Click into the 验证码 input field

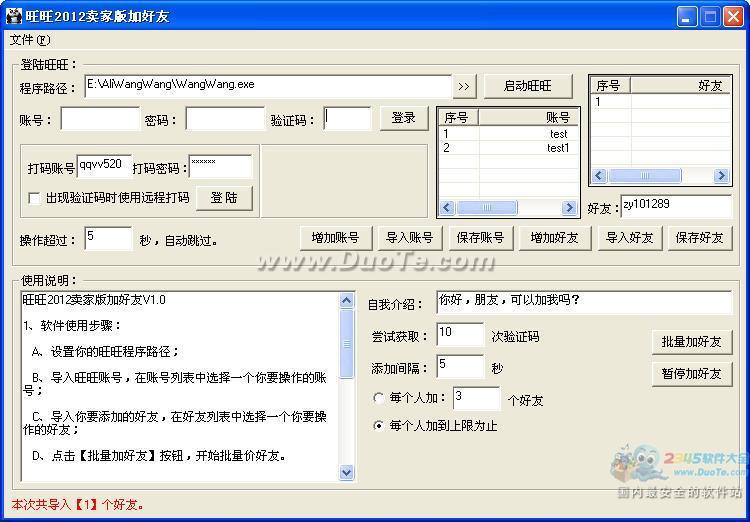click(347, 119)
